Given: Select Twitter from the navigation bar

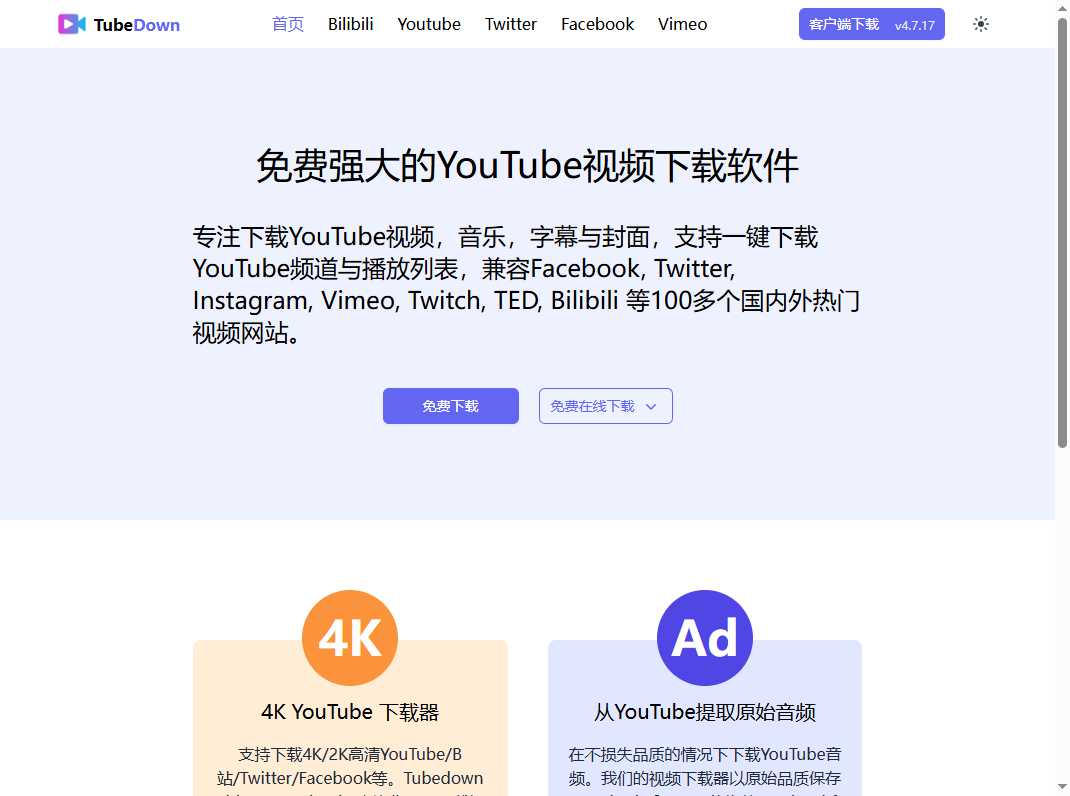Looking at the screenshot, I should 510,24.
